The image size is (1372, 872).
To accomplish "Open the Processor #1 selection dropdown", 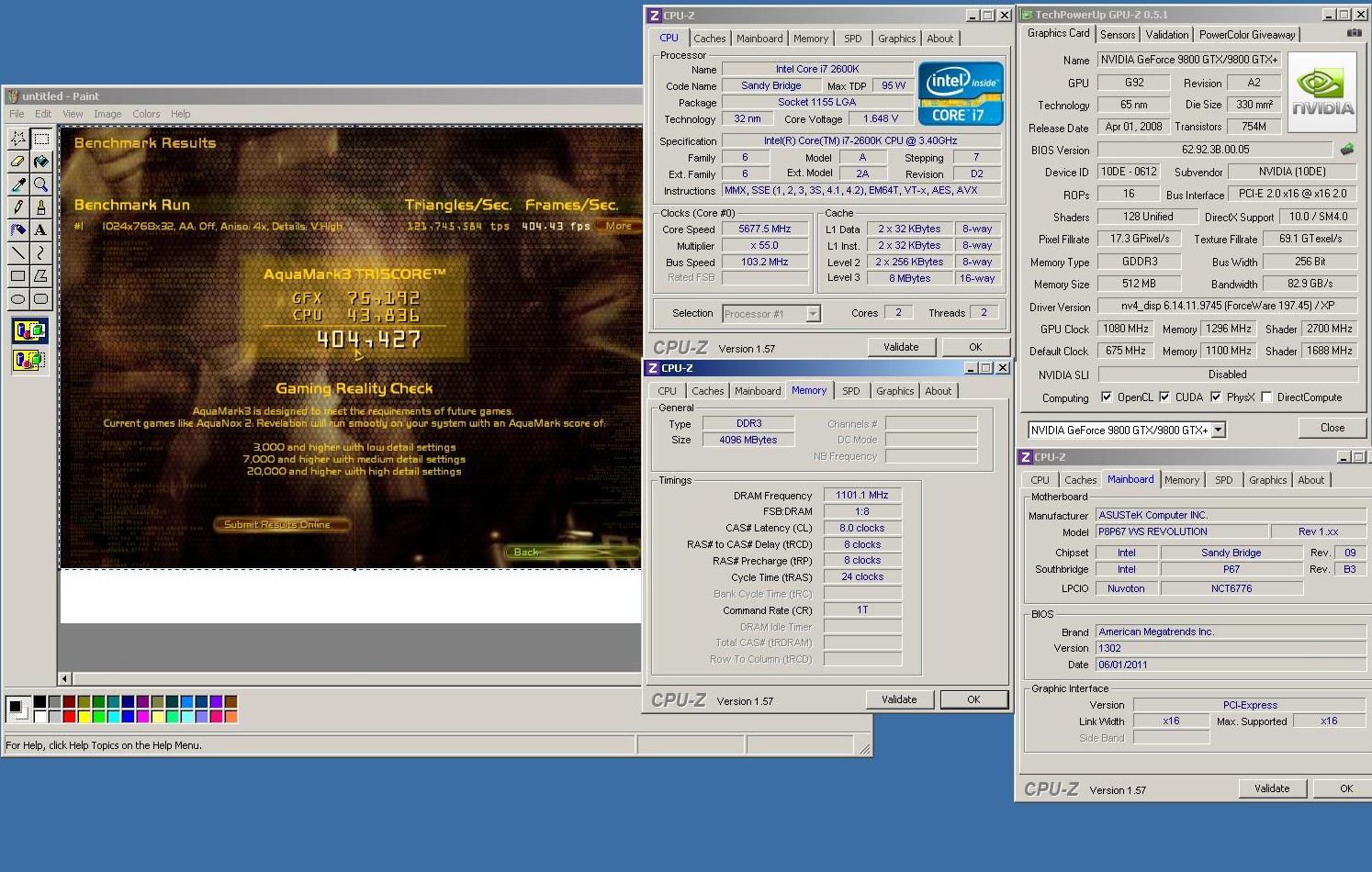I will [813, 314].
